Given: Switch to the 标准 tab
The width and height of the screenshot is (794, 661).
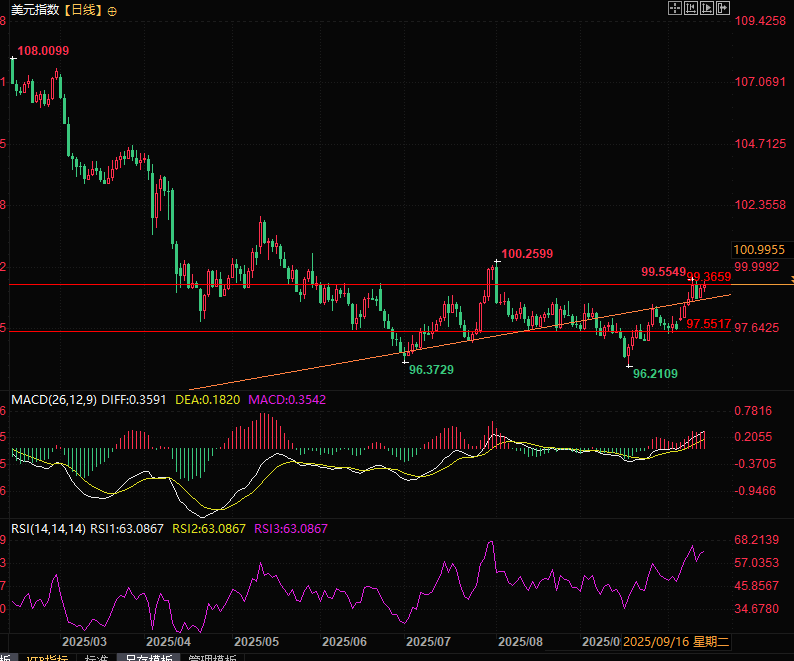Looking at the screenshot, I should [96, 659].
